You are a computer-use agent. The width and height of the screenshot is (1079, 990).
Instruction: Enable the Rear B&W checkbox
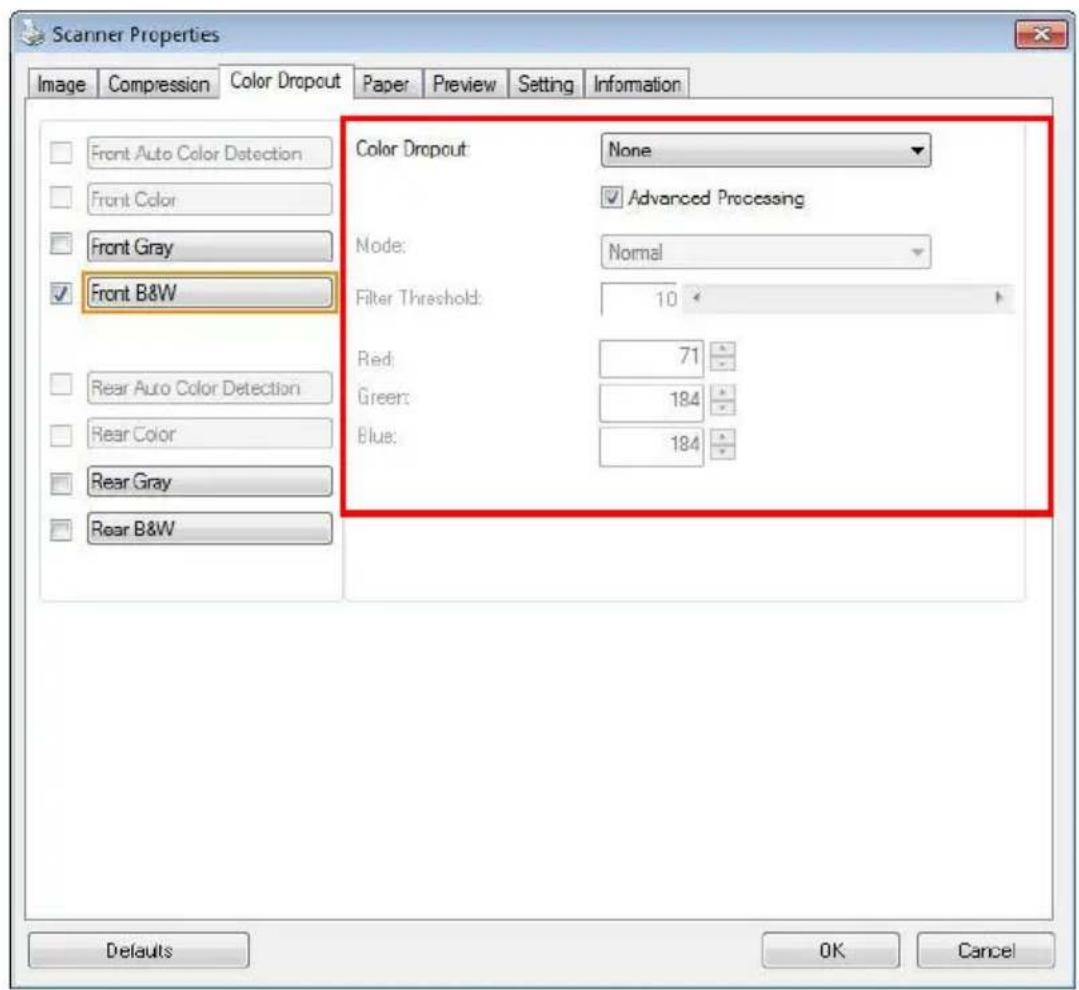pyautogui.click(x=61, y=530)
